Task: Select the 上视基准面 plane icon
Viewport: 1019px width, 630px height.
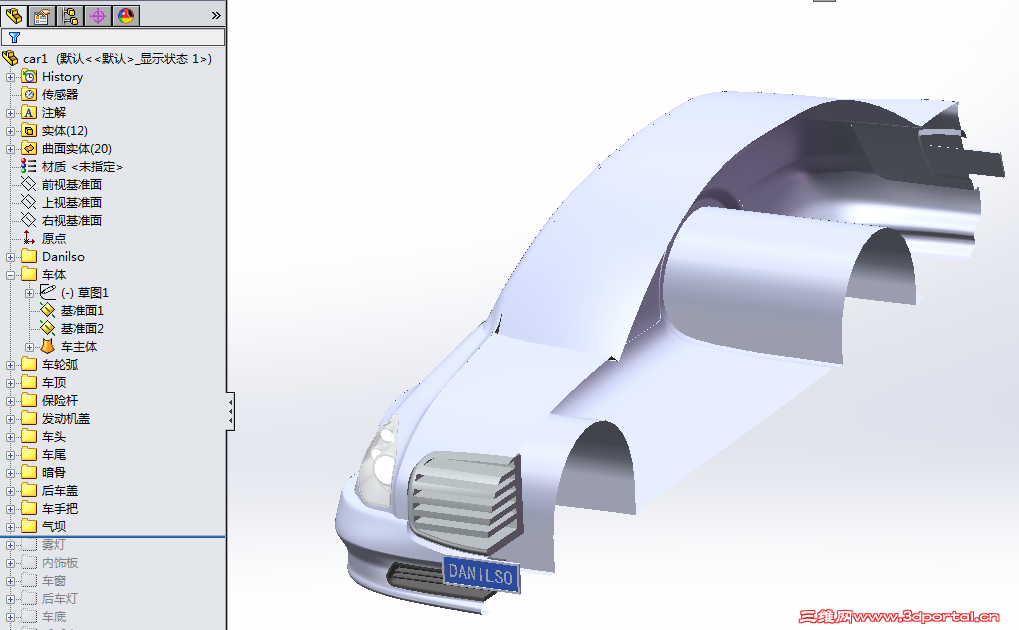Action: coord(29,202)
